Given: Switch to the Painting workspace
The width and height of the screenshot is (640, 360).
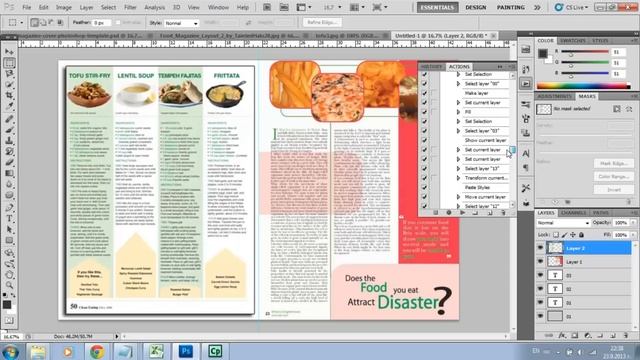Looking at the screenshot, I should click(511, 7).
